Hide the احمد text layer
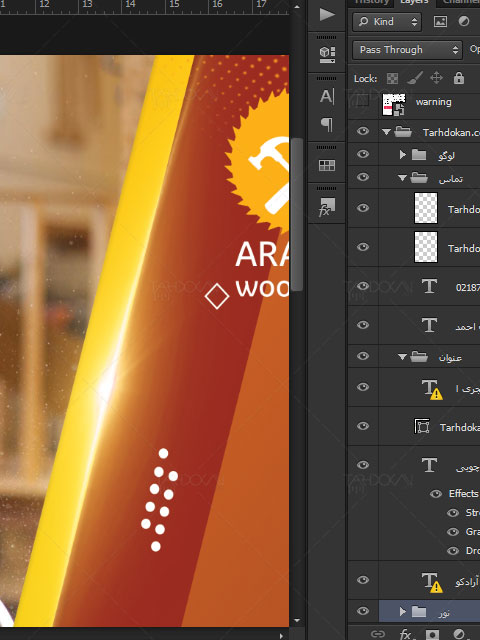 (x=362, y=325)
